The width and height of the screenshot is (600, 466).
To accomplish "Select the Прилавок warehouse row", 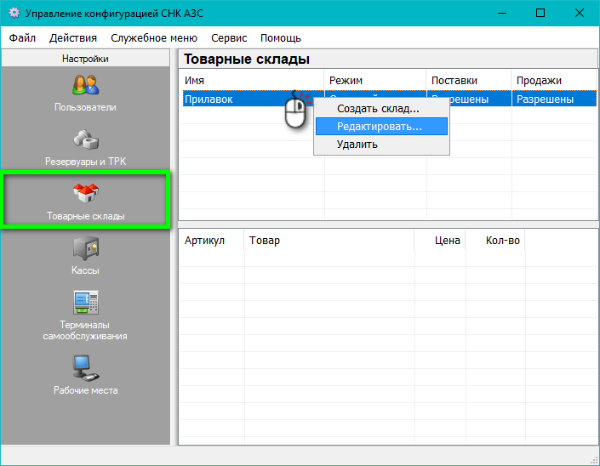I will coord(230,99).
